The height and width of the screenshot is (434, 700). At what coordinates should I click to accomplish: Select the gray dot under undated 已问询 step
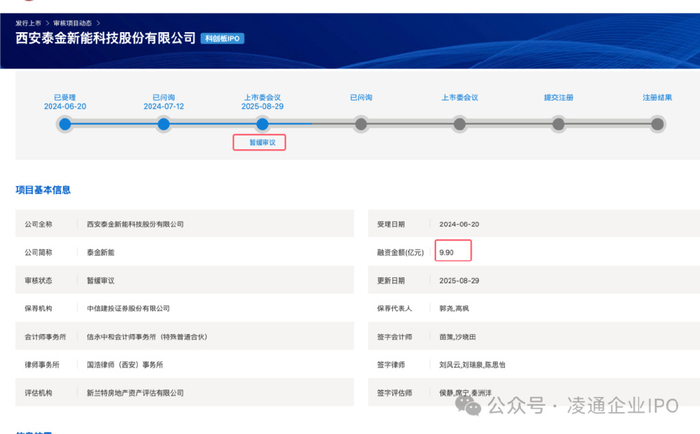pos(361,124)
